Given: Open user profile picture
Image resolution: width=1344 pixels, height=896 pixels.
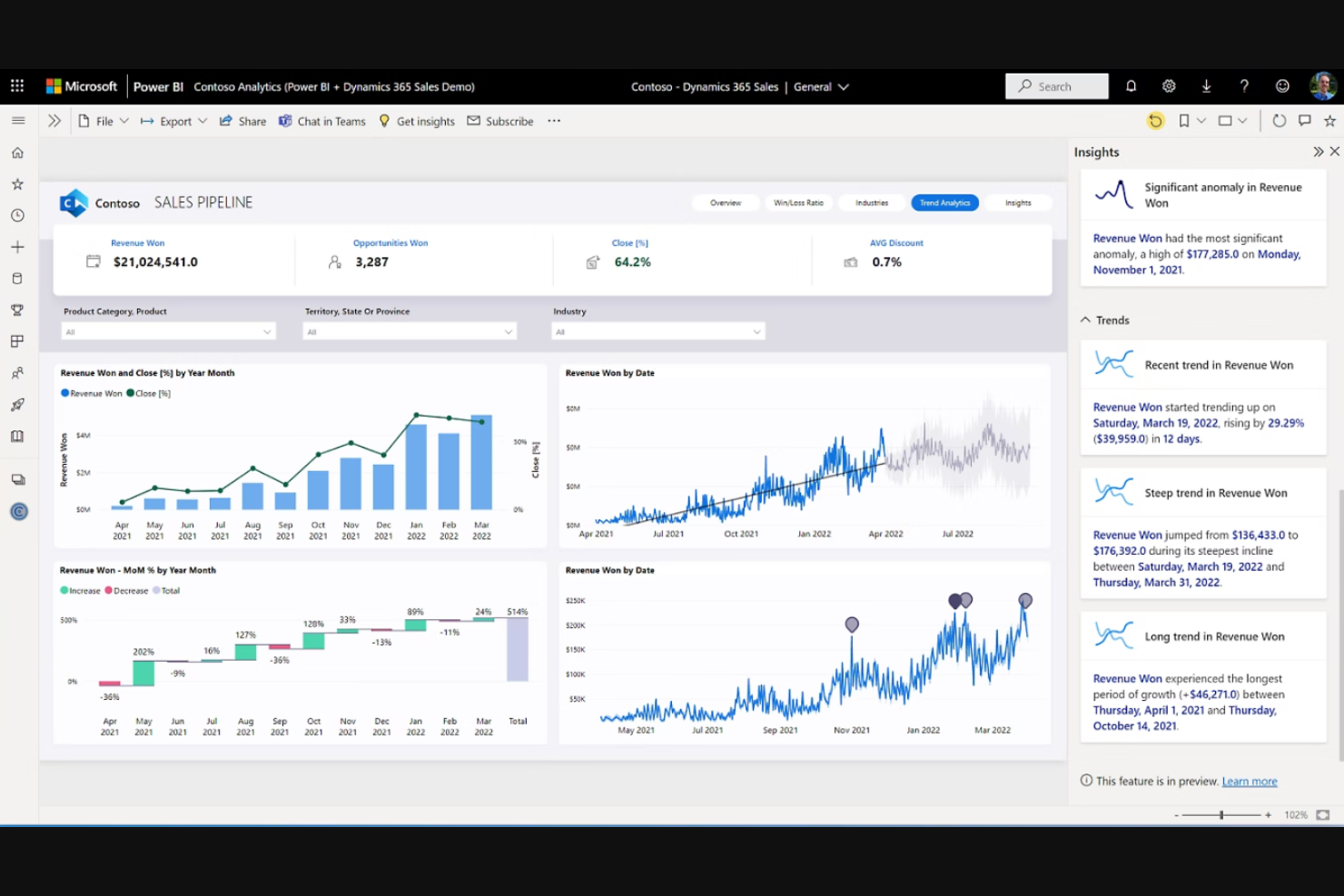Looking at the screenshot, I should [x=1322, y=86].
